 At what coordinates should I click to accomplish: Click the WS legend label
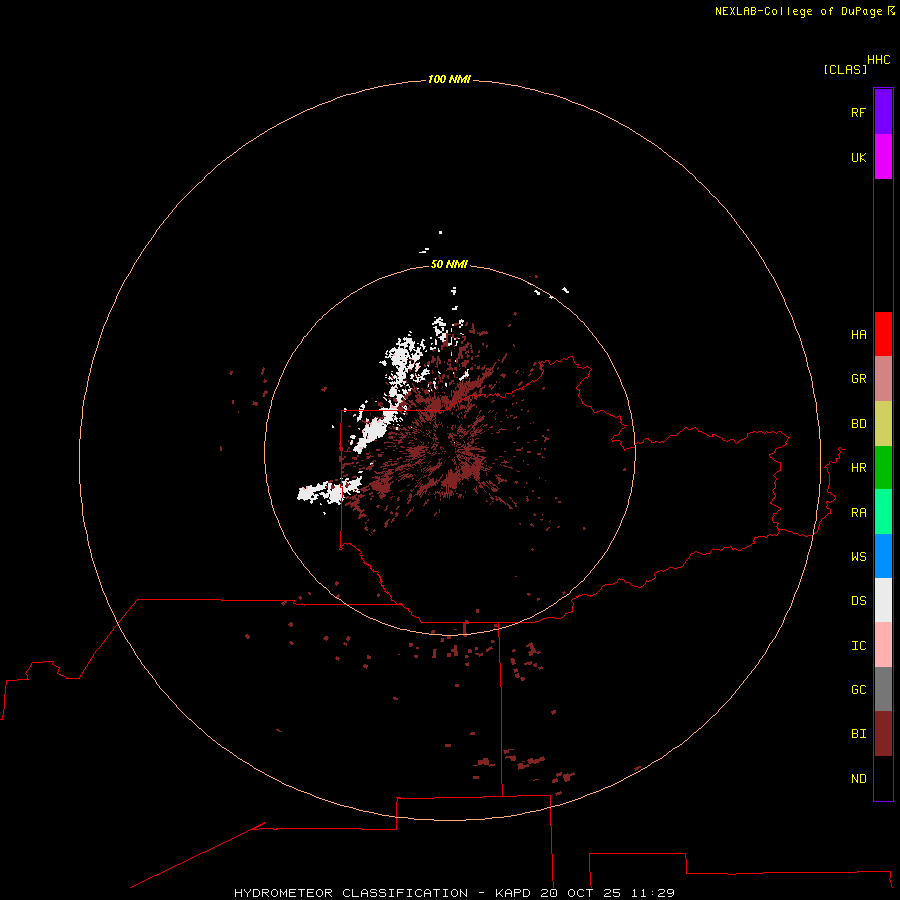point(858,556)
